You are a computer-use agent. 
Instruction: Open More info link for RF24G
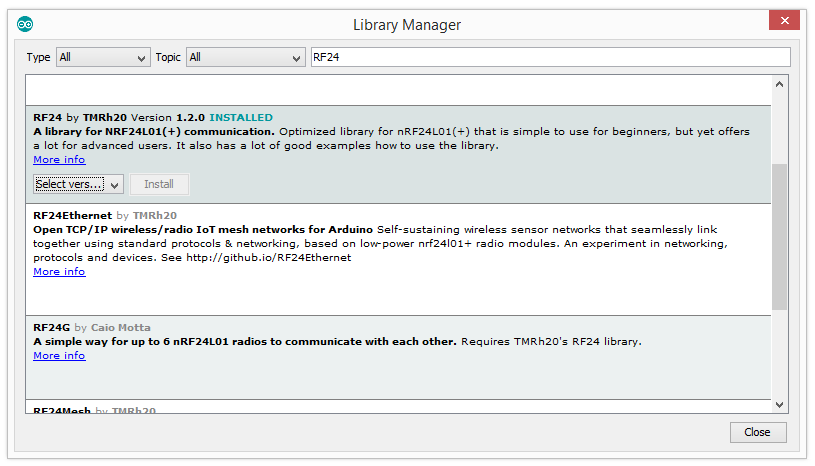59,356
